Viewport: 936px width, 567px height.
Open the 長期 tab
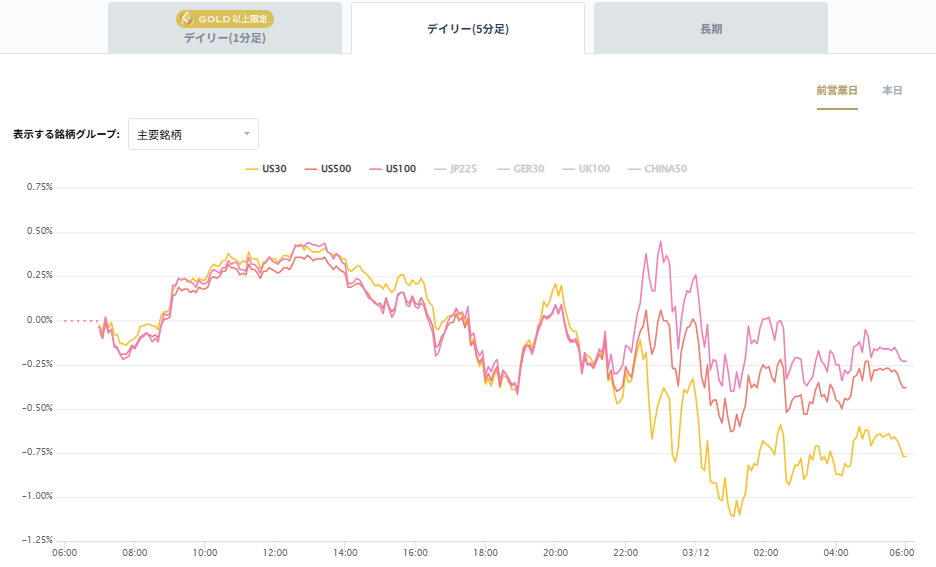coord(711,29)
